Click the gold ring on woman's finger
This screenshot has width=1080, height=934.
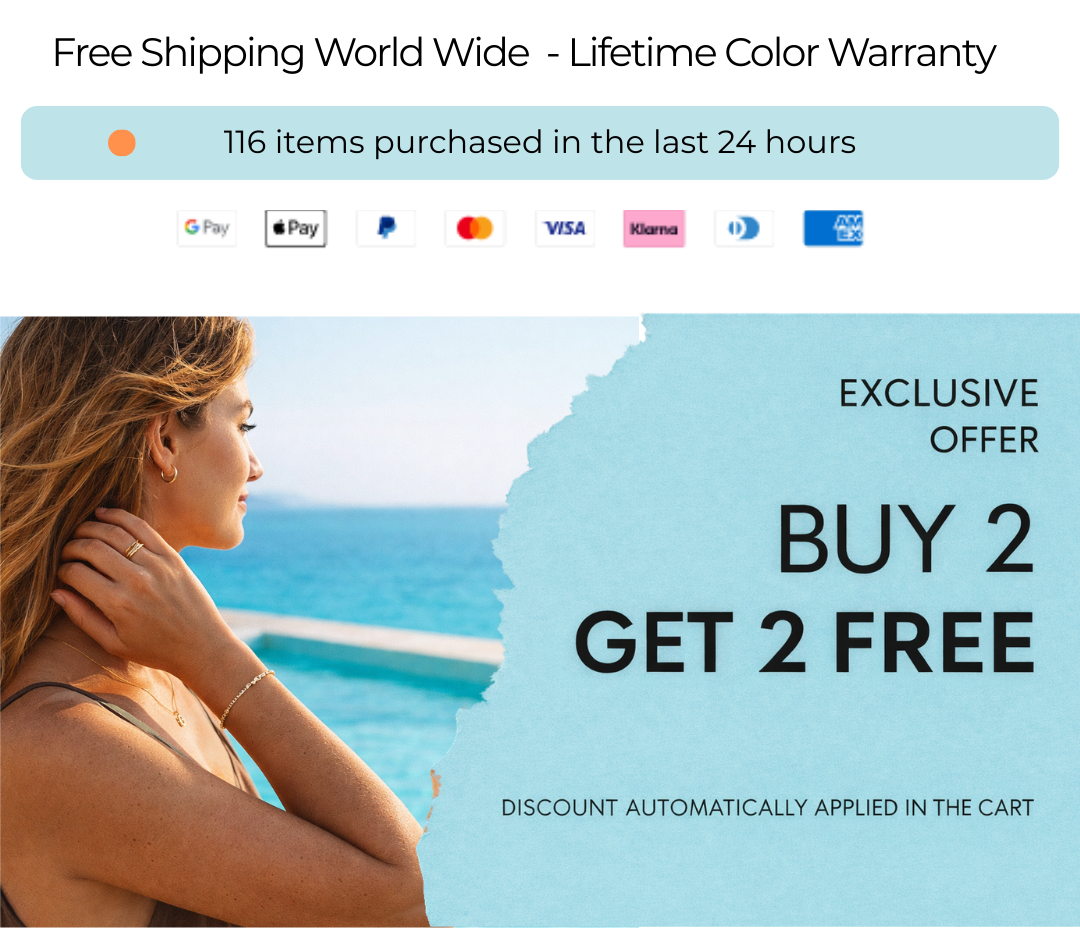point(134,549)
